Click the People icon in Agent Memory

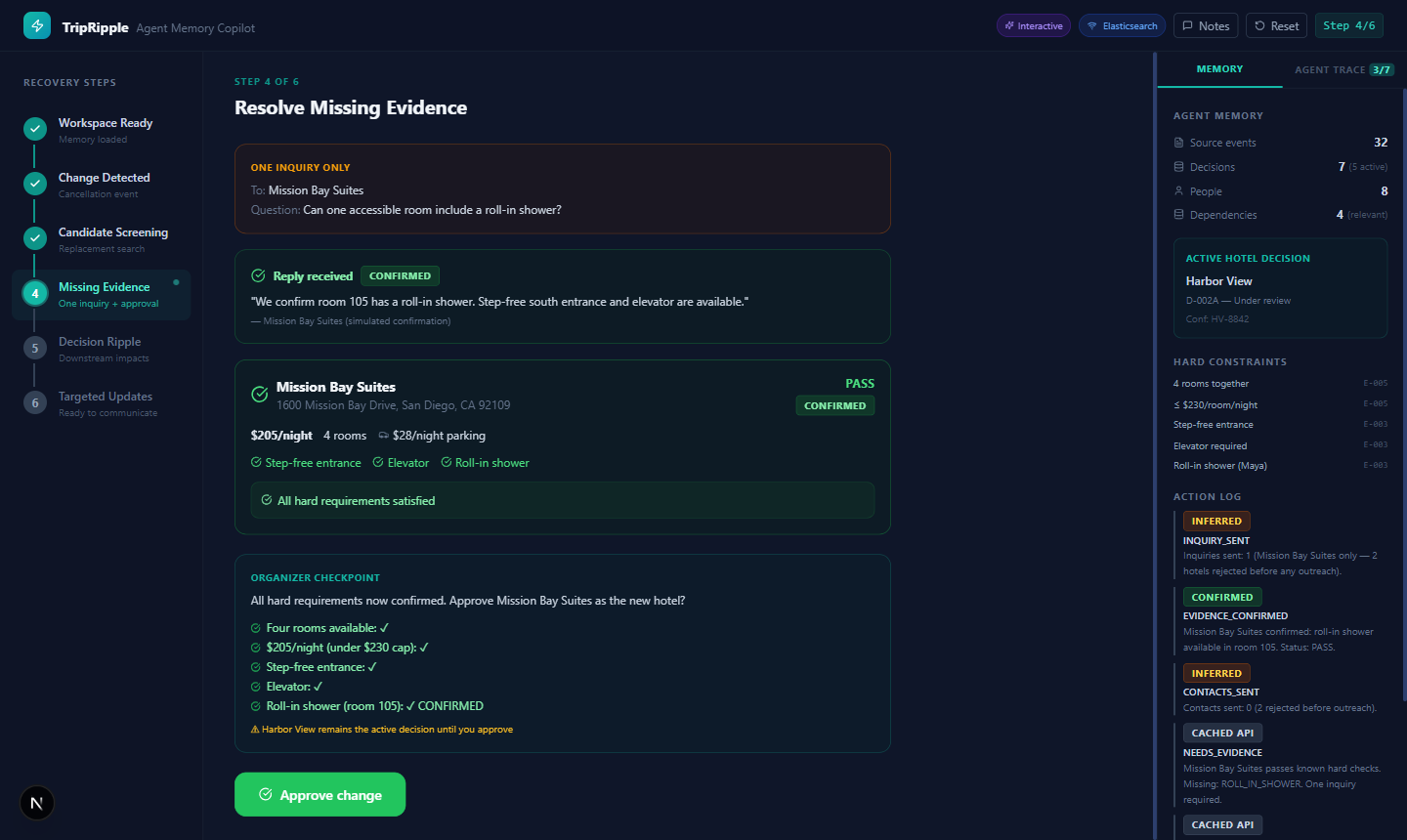tap(1178, 191)
